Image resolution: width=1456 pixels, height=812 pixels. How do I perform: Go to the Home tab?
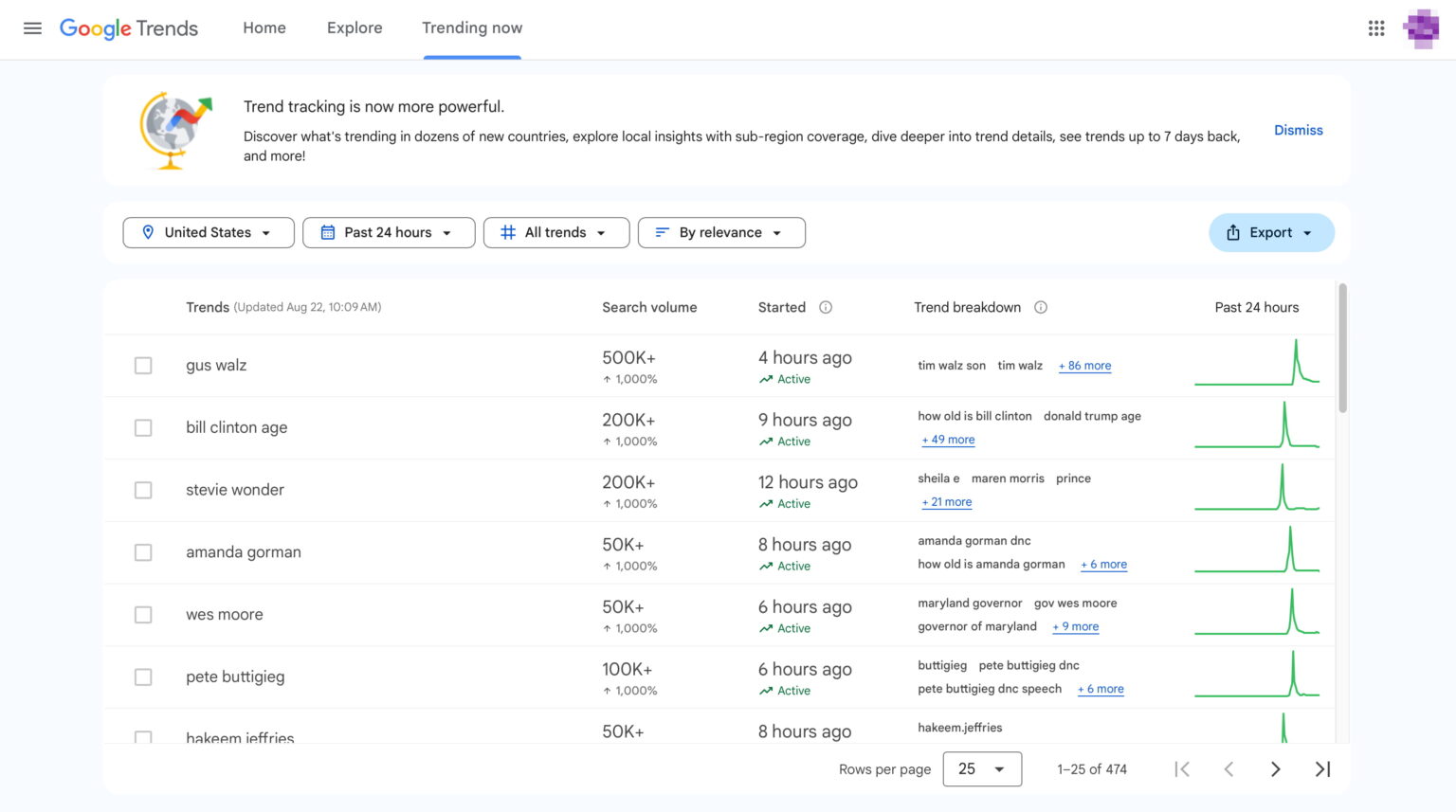pyautogui.click(x=264, y=28)
